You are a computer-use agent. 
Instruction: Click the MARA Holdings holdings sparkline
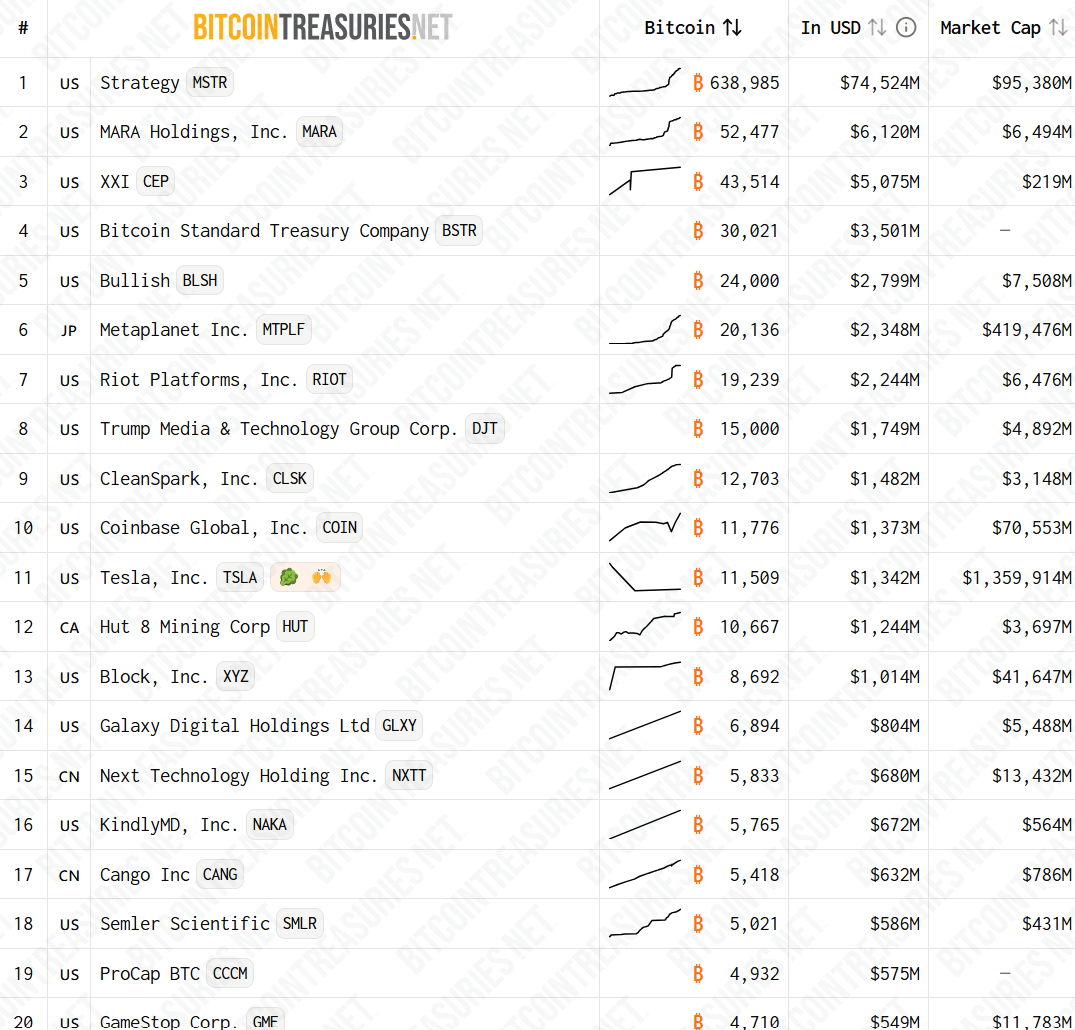pos(645,132)
